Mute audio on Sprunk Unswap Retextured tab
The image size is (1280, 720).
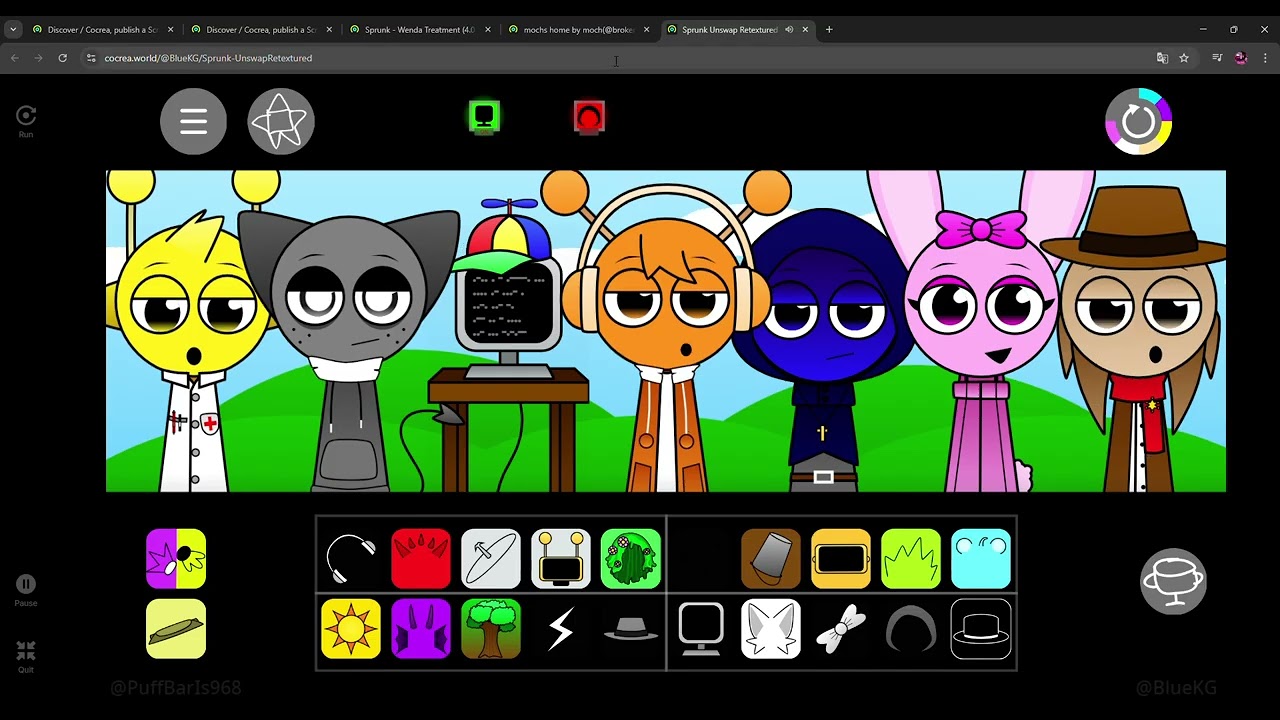tap(789, 29)
